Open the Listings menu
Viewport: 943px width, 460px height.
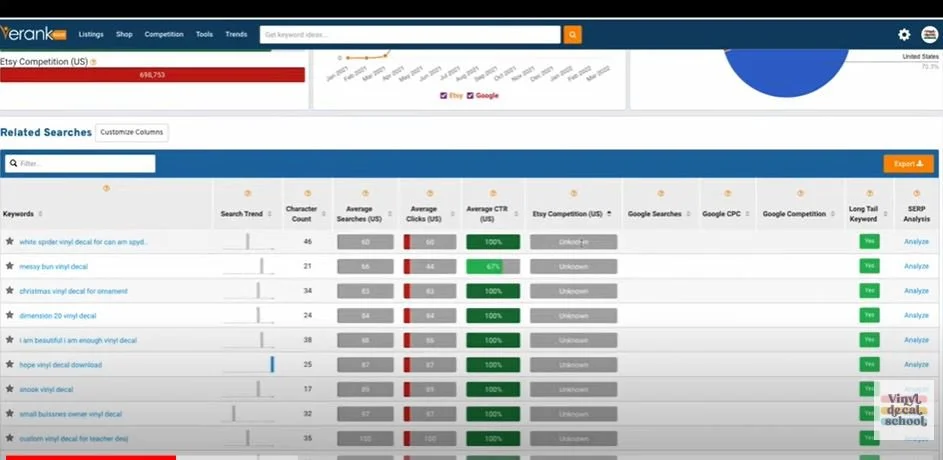pos(91,35)
